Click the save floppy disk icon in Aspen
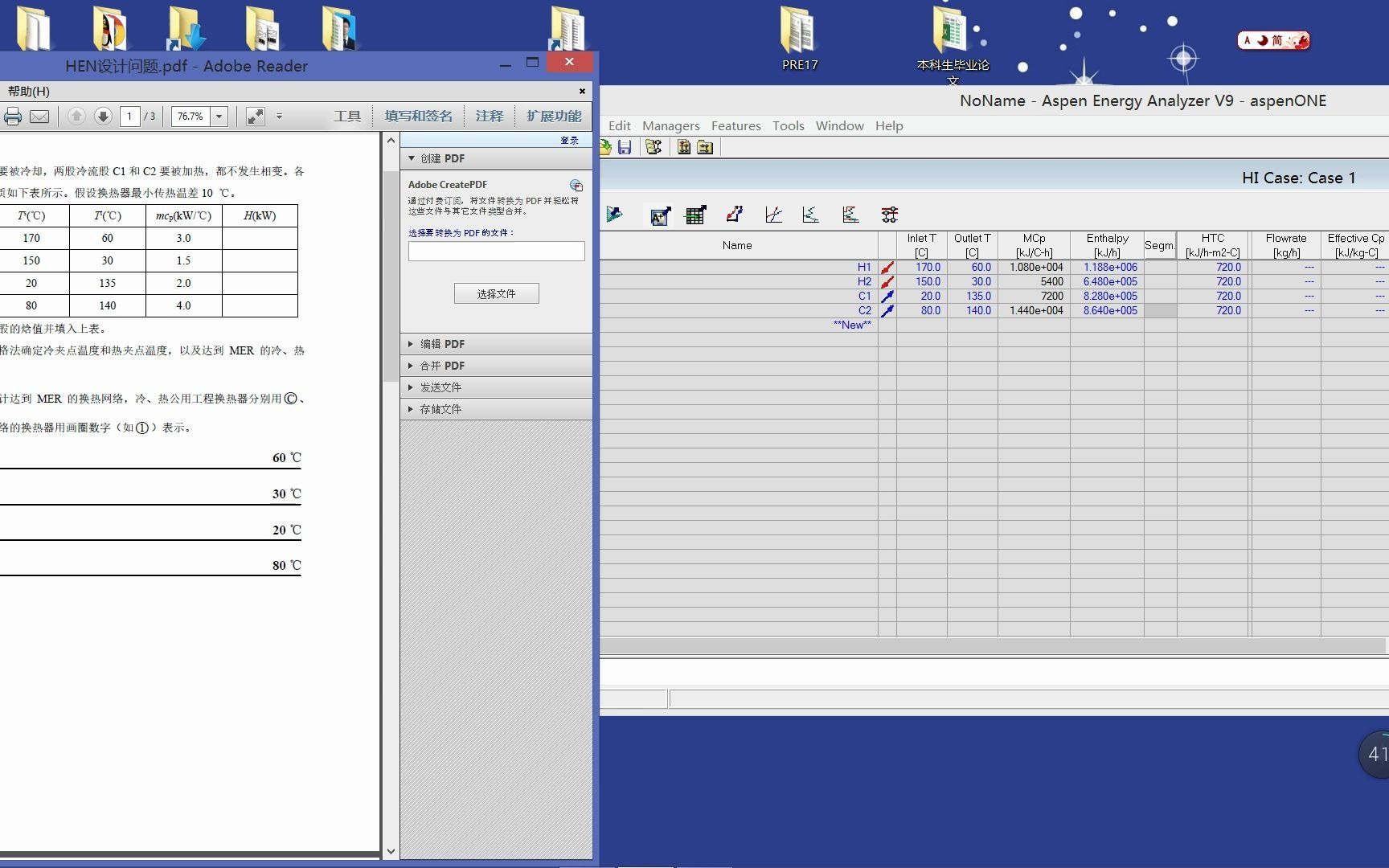 625,147
